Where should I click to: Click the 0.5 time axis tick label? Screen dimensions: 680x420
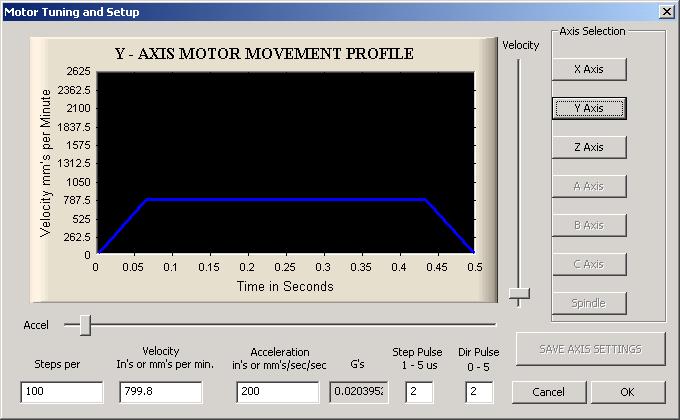475,267
